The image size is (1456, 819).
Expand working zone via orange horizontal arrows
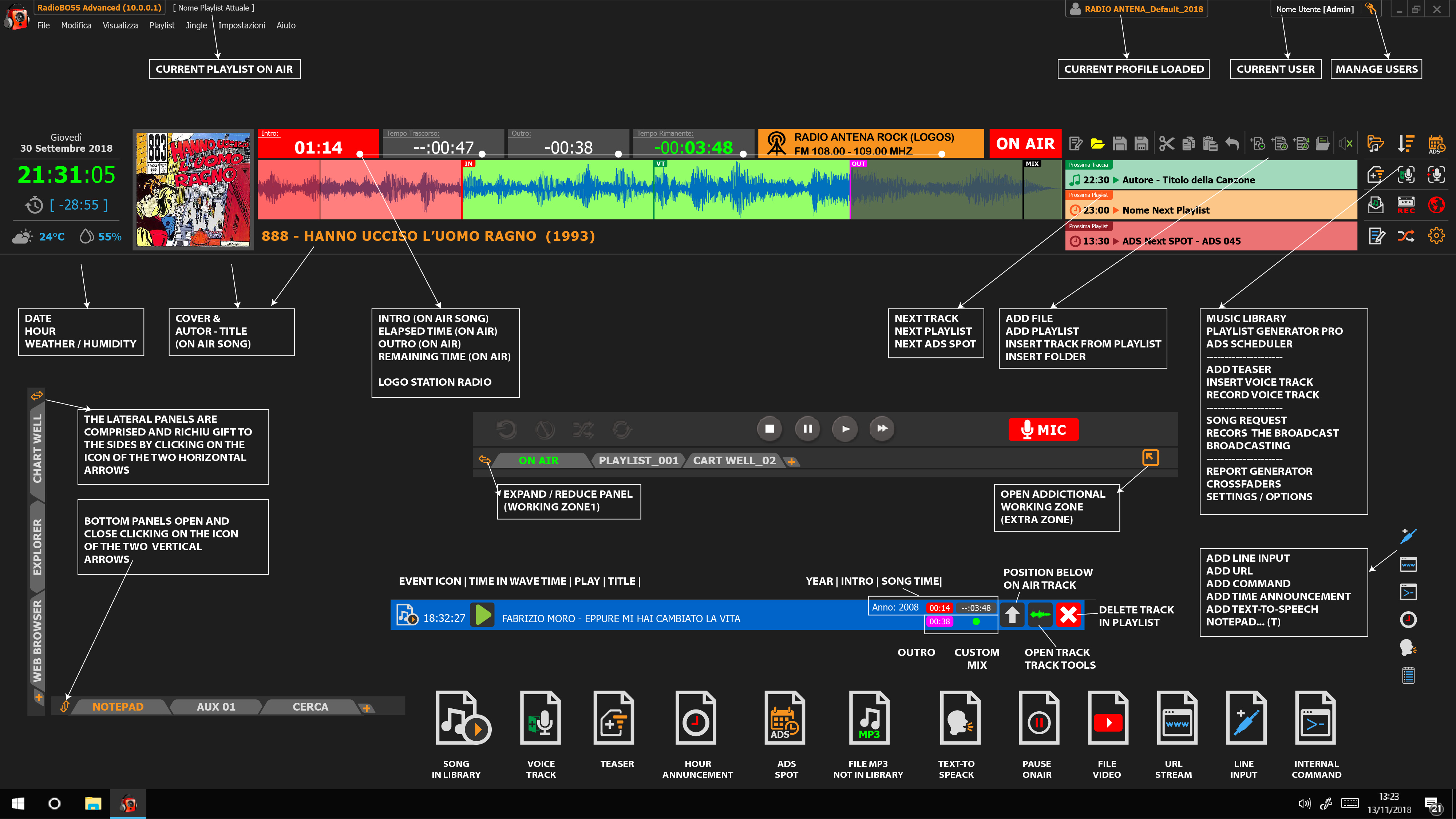pyautogui.click(x=484, y=460)
